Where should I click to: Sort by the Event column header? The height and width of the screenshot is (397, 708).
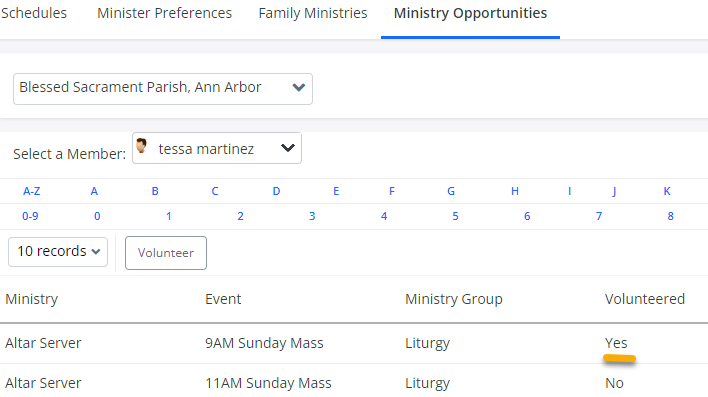(x=223, y=299)
